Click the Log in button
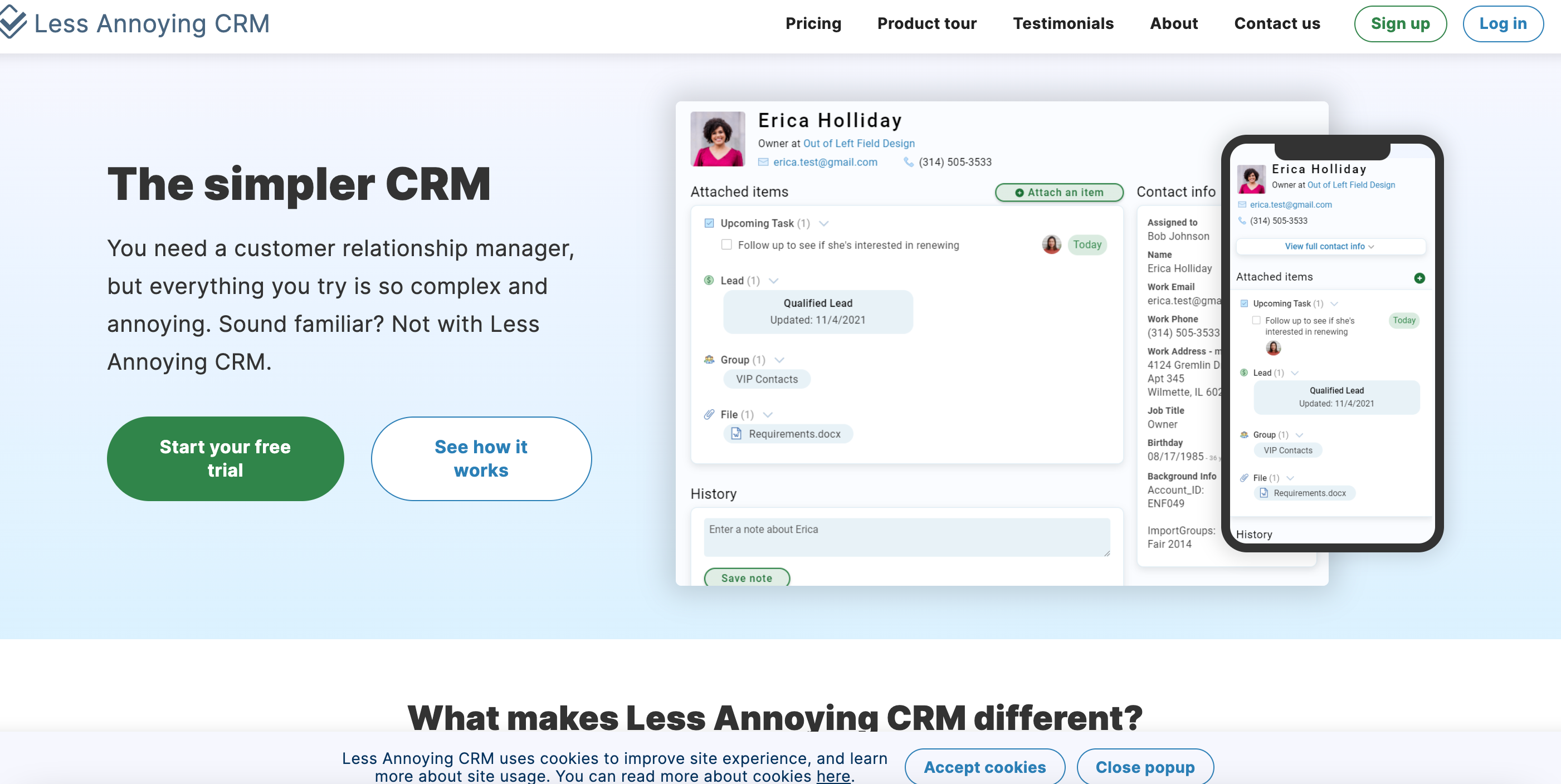Screen dimensions: 1561x784 (x=1503, y=23)
